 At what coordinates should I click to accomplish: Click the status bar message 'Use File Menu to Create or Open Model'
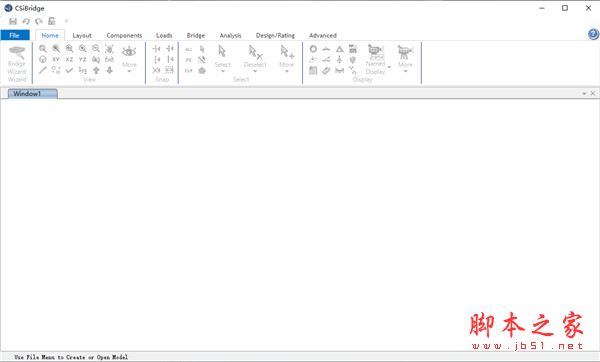[x=71, y=357]
